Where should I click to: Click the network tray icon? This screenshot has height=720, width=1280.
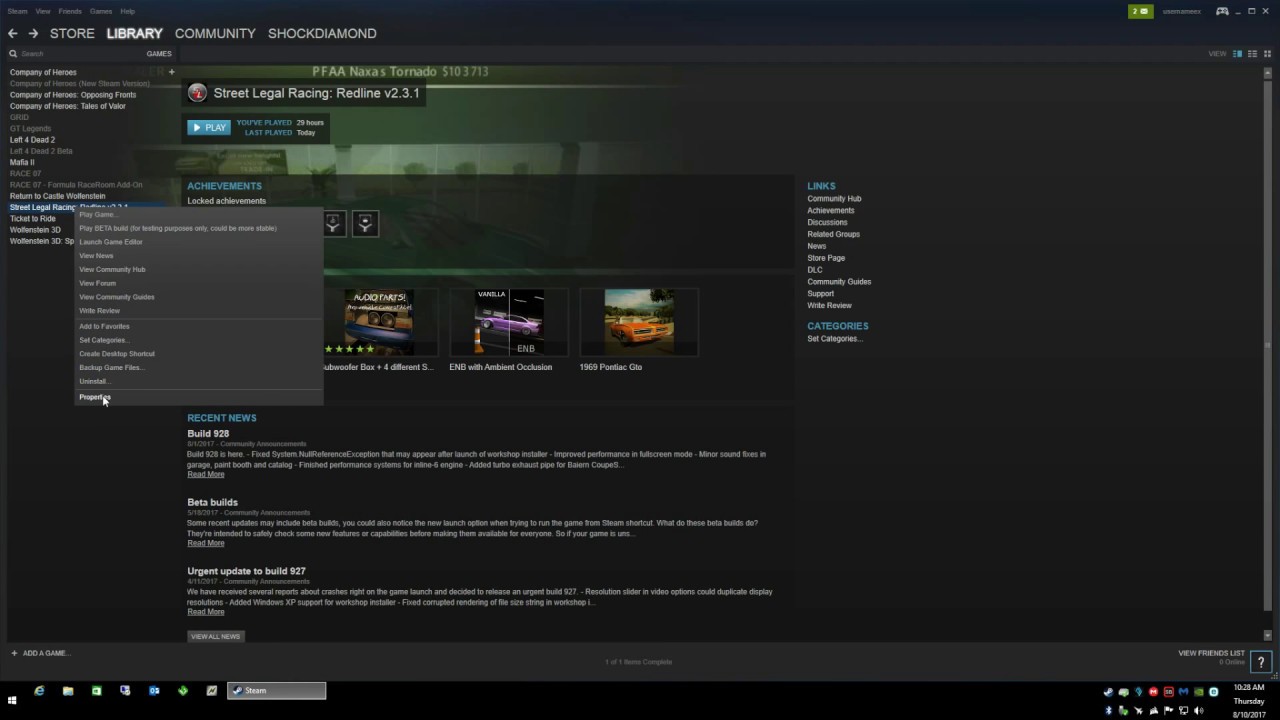(1183, 711)
